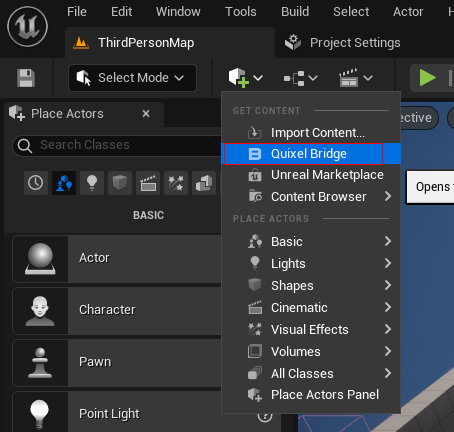This screenshot has width=454, height=432.
Task: Open the Edit menu
Action: (121, 12)
